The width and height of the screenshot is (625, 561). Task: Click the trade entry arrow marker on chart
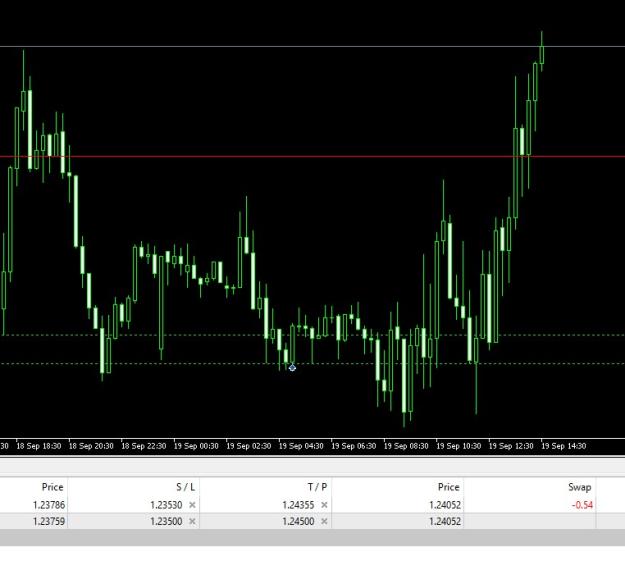(x=292, y=368)
